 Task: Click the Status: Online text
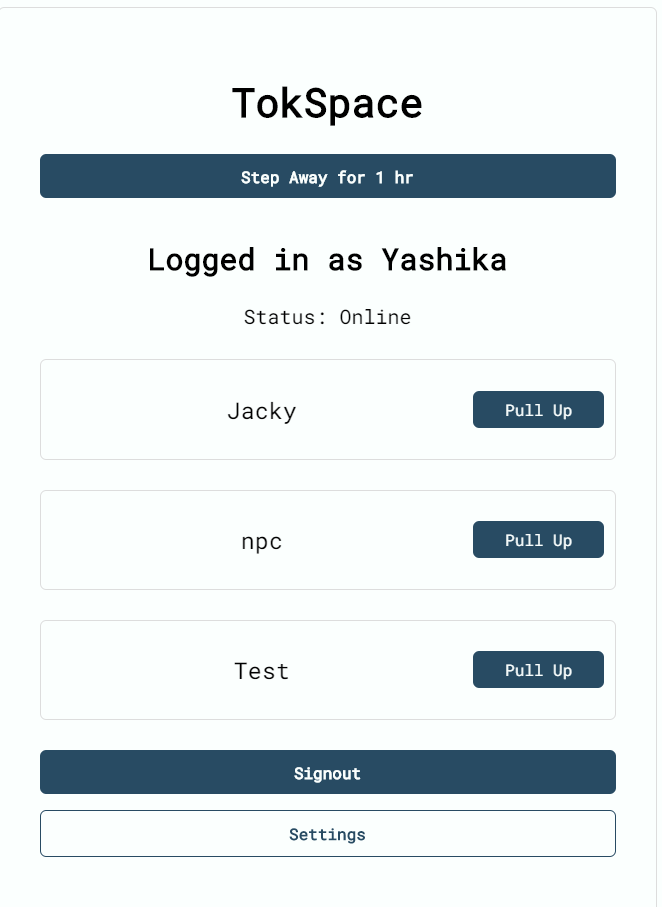coord(327,317)
